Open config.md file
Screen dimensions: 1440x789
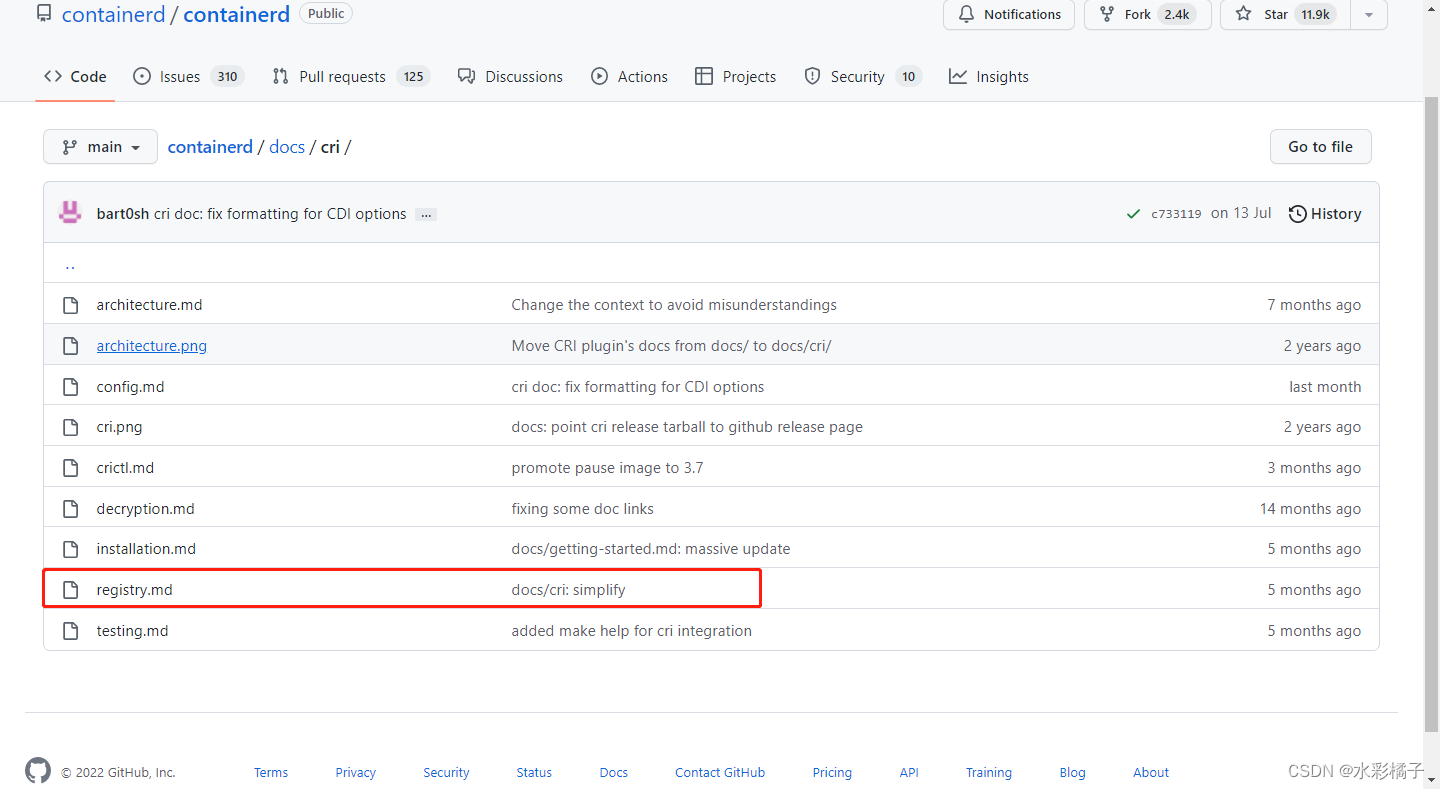pyautogui.click(x=130, y=387)
